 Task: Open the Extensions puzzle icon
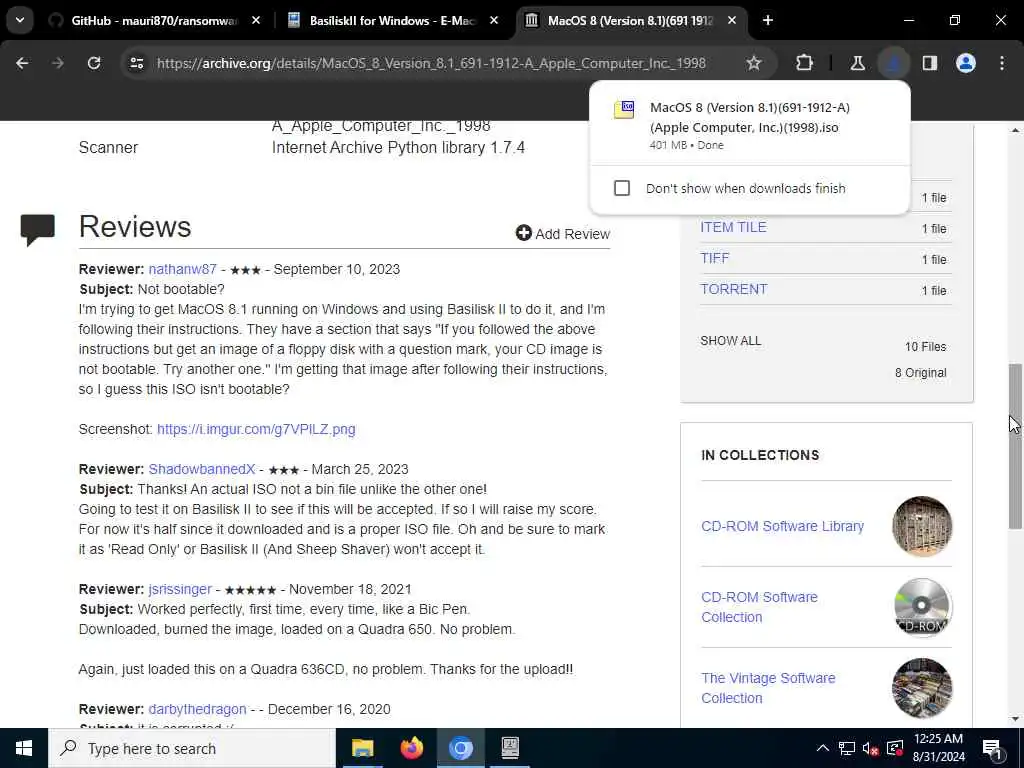point(805,63)
